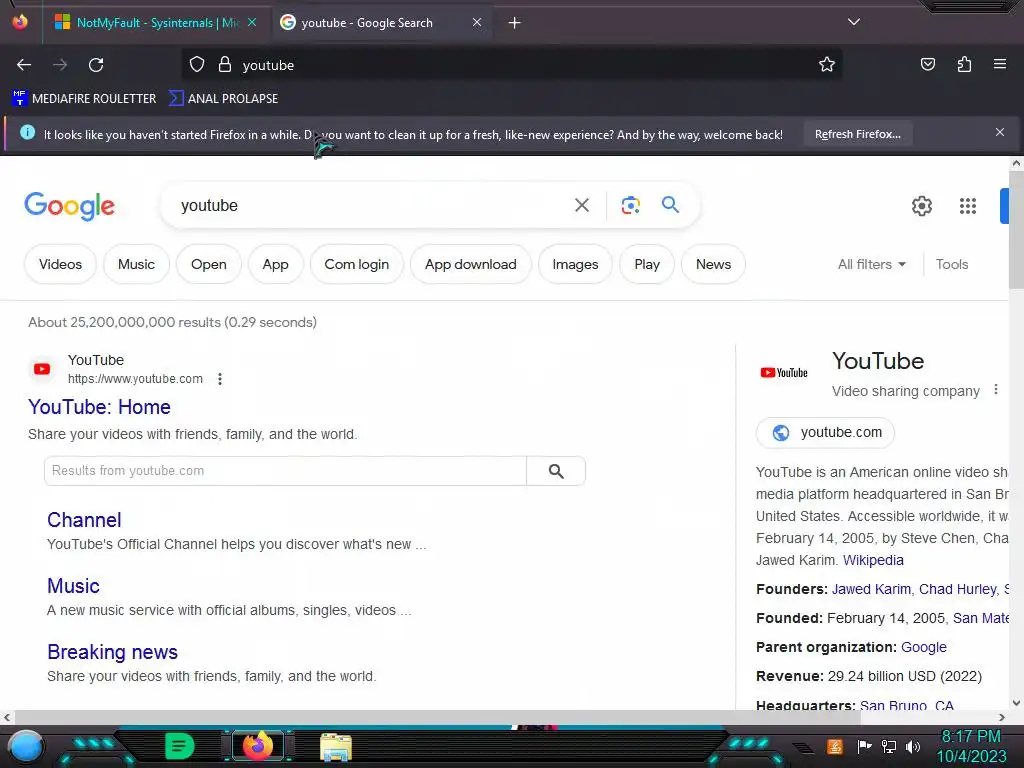
Task: Select the Images filter chip
Action: pyautogui.click(x=575, y=264)
